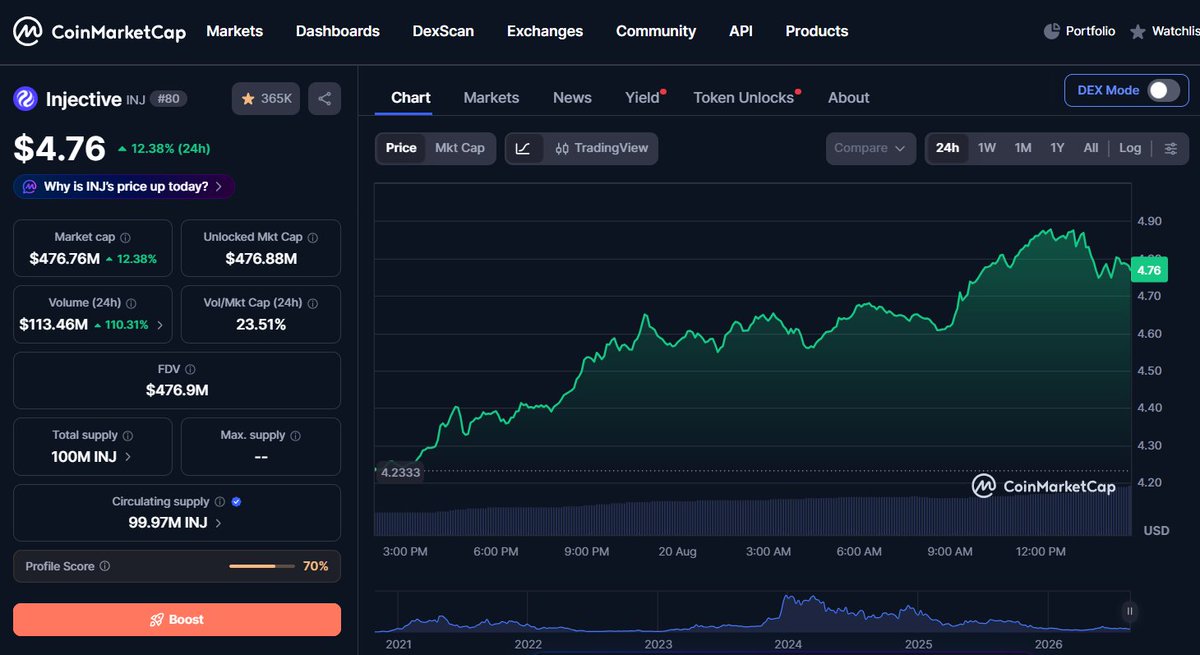
Task: Set chart range to 1W
Action: pyautogui.click(x=987, y=148)
